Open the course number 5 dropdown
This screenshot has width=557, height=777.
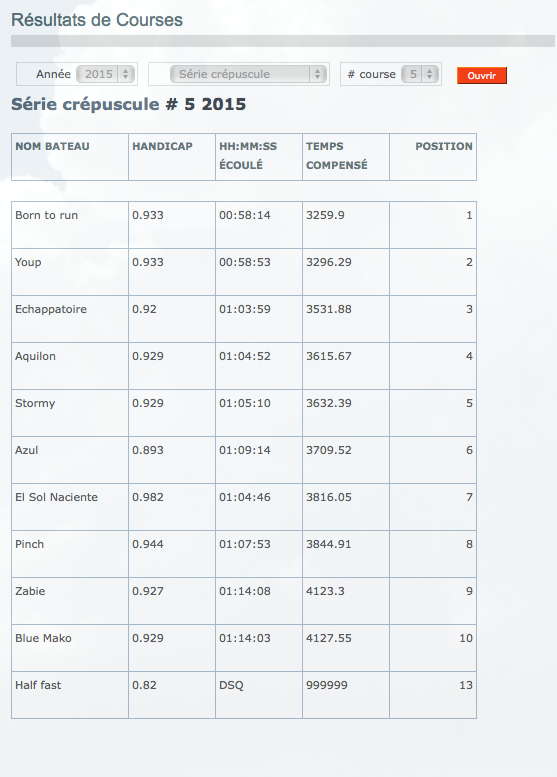420,74
